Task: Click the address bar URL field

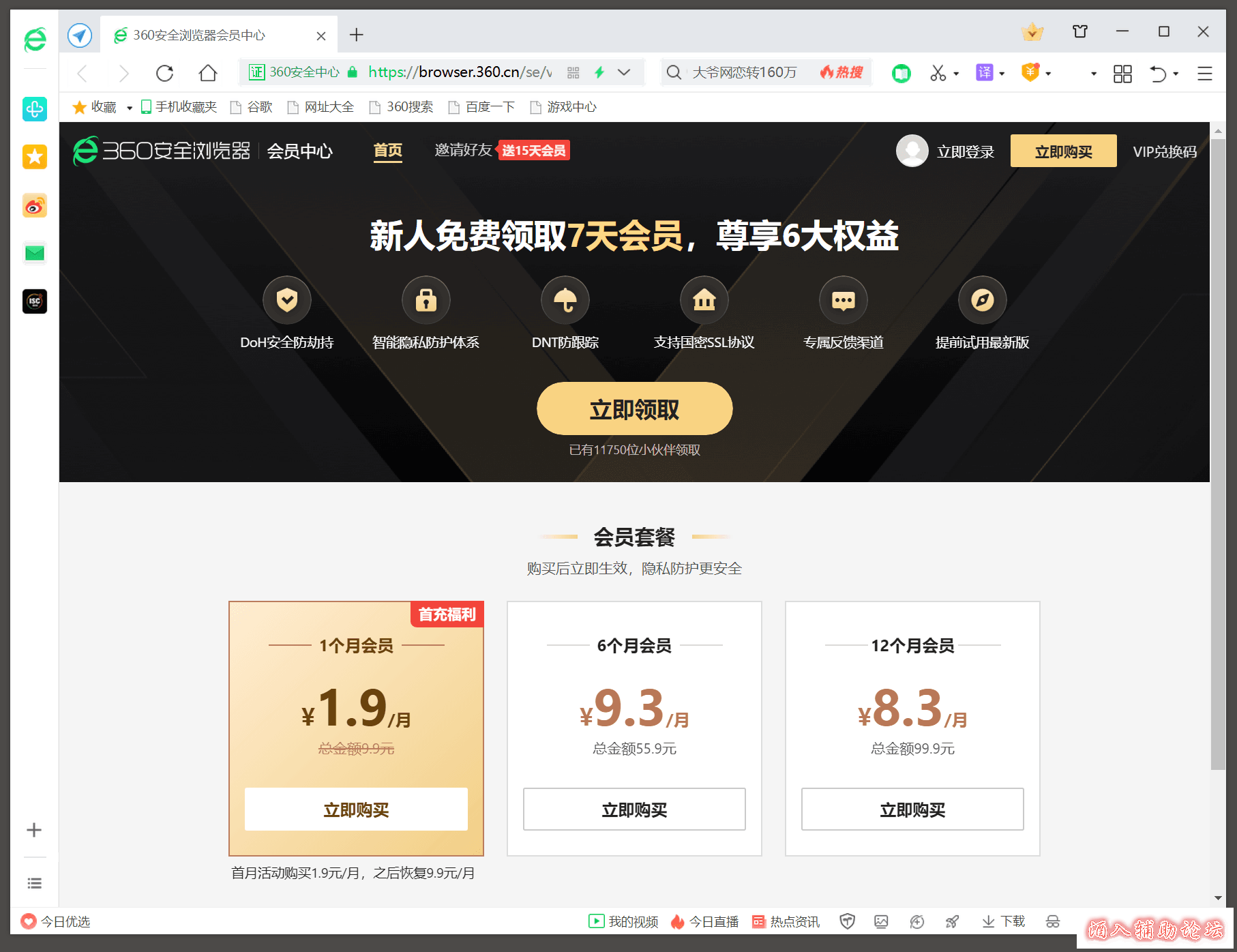Action: pyautogui.click(x=460, y=72)
